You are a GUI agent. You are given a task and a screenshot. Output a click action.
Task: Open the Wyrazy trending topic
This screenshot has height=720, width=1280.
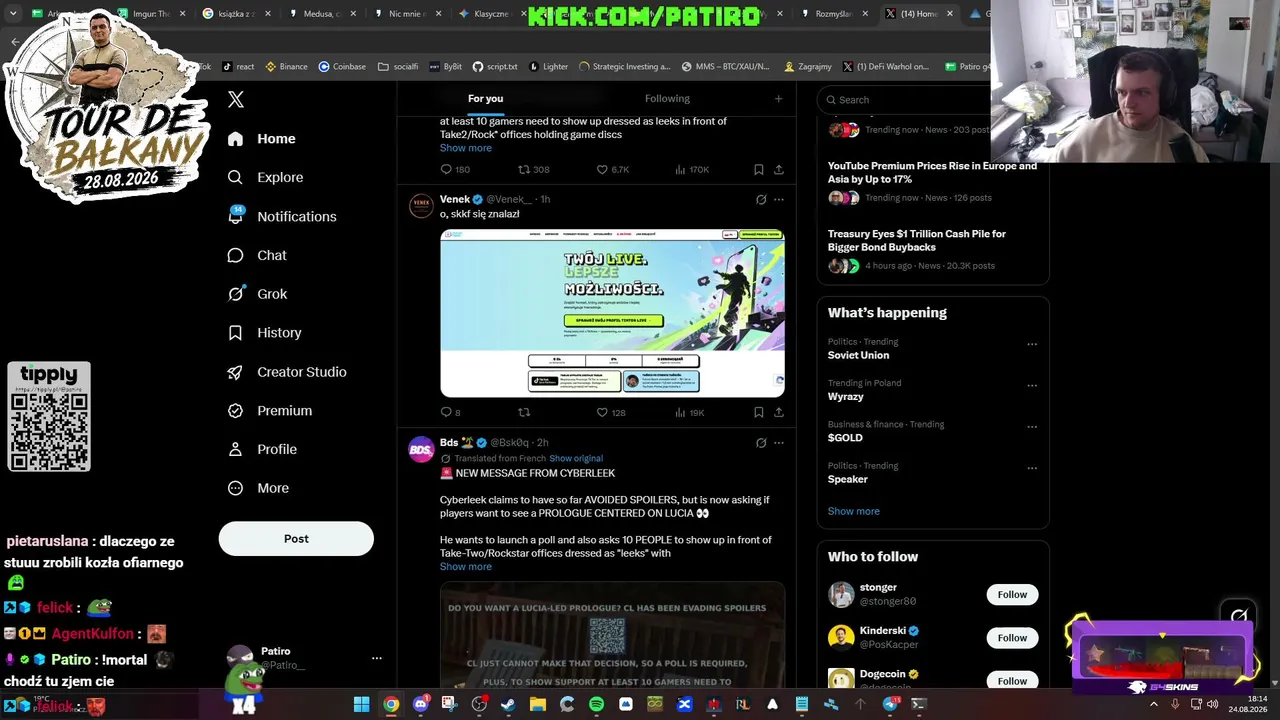click(x=846, y=397)
